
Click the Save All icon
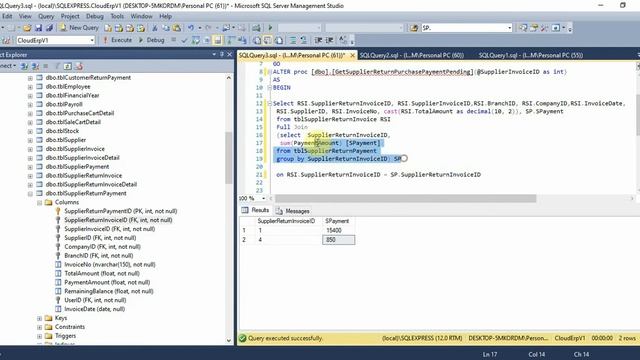pos(49,28)
